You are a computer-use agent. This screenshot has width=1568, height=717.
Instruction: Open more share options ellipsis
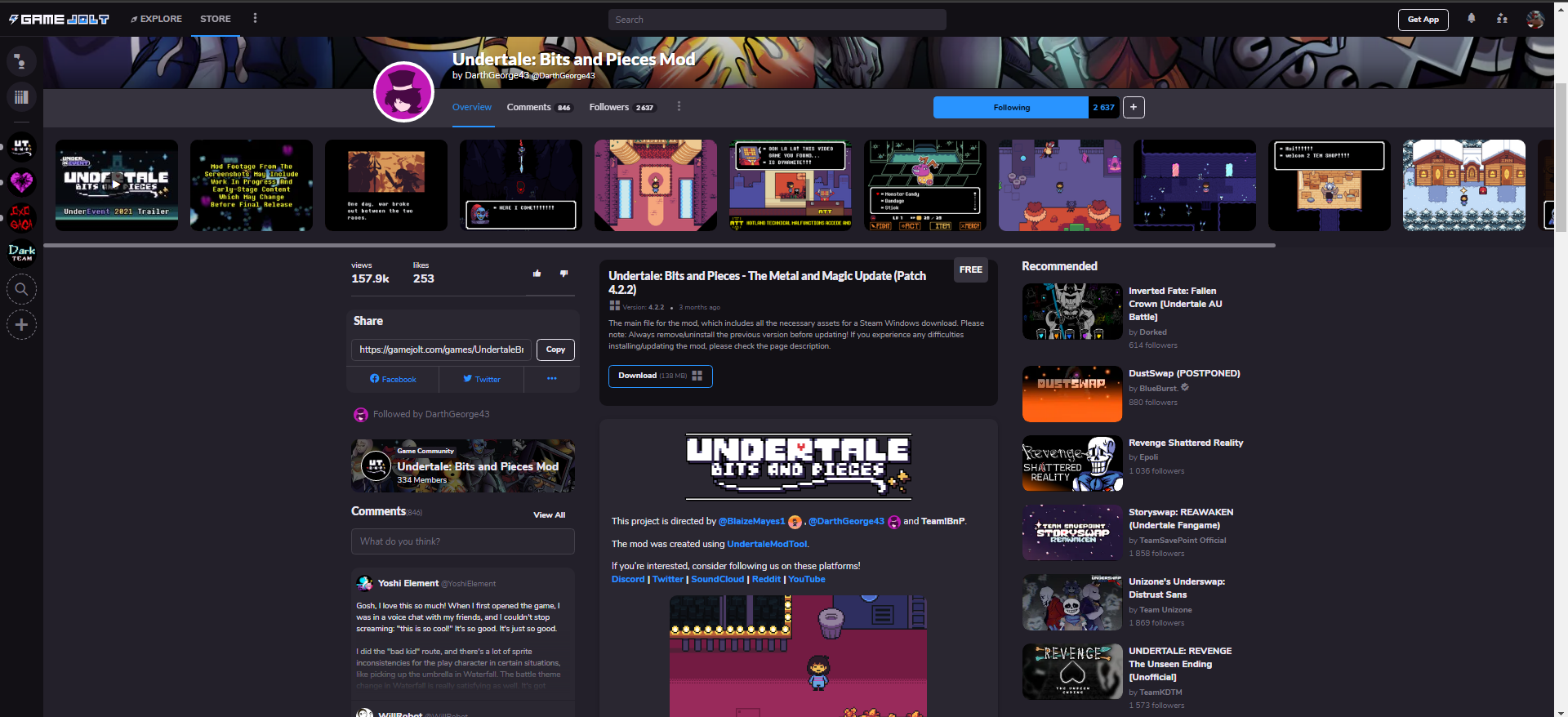point(552,379)
